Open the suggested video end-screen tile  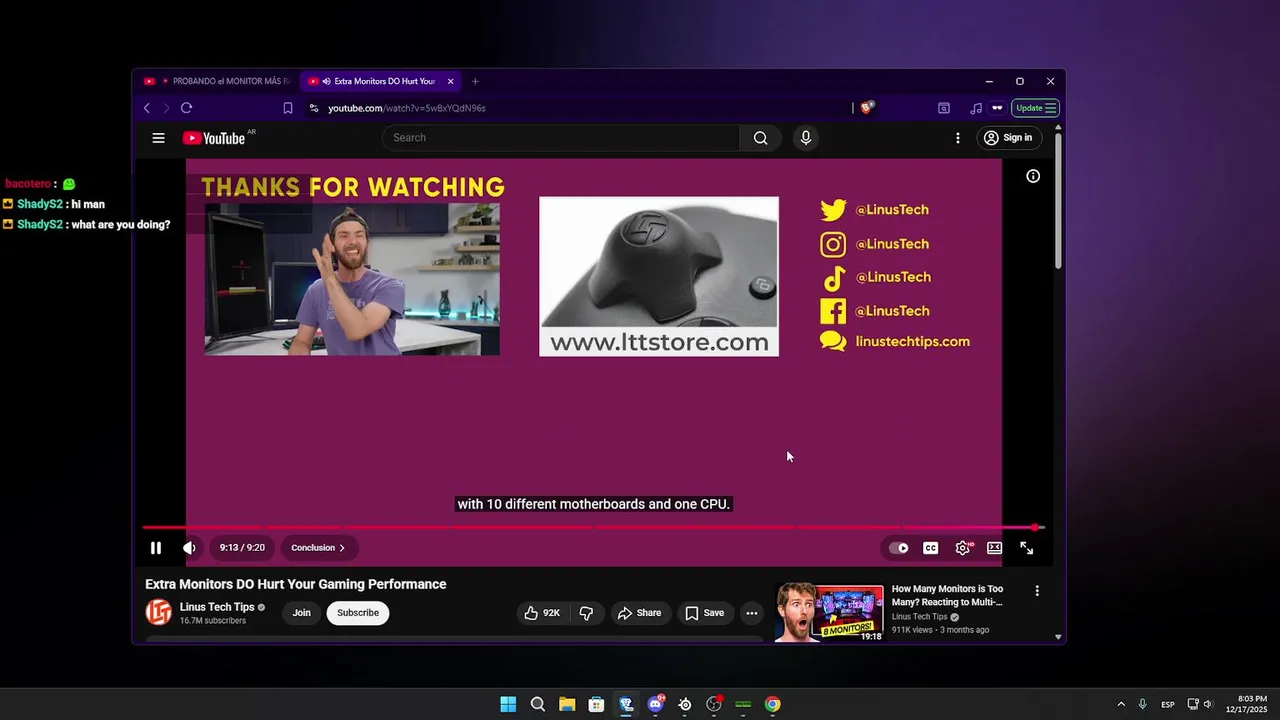coord(352,279)
